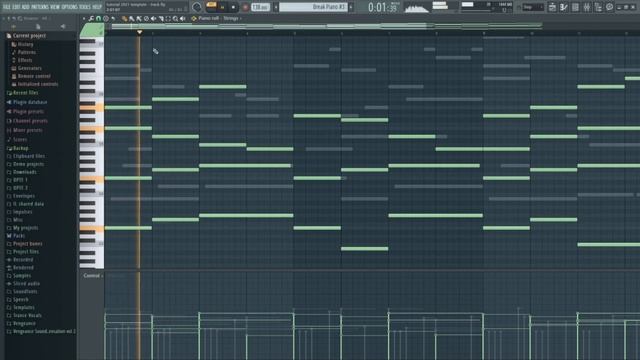Click the piano roll horizontal scrollbar overview

[327, 26]
